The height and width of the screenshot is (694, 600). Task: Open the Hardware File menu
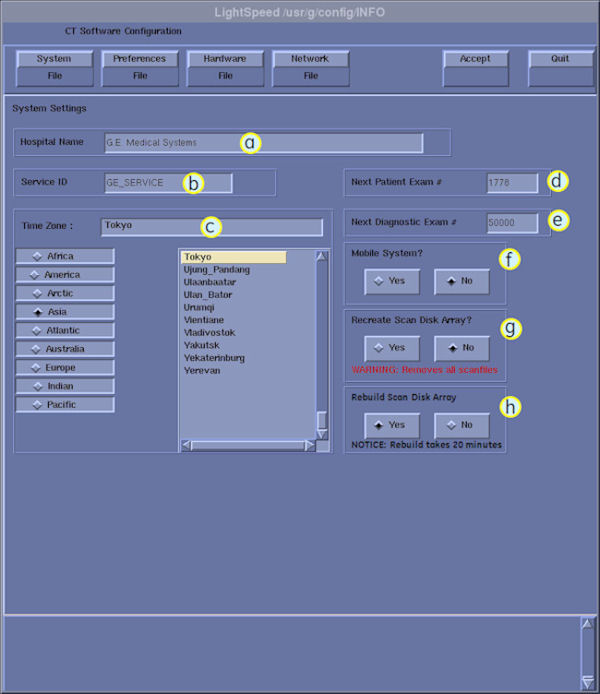pyautogui.click(x=225, y=67)
